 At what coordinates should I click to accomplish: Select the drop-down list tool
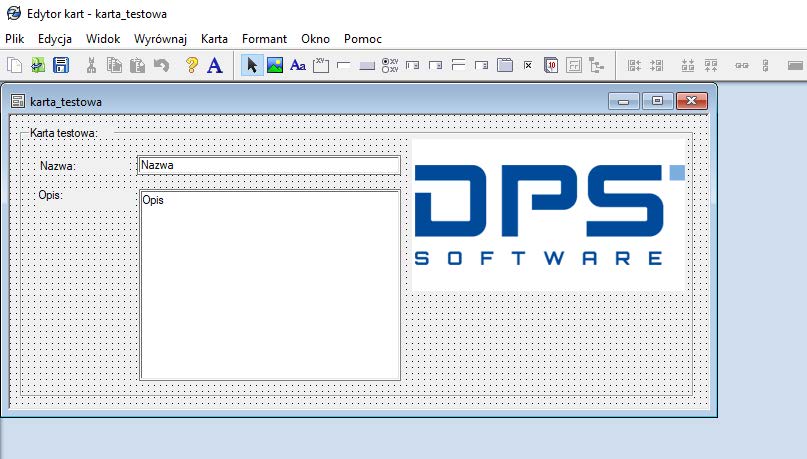coord(435,65)
